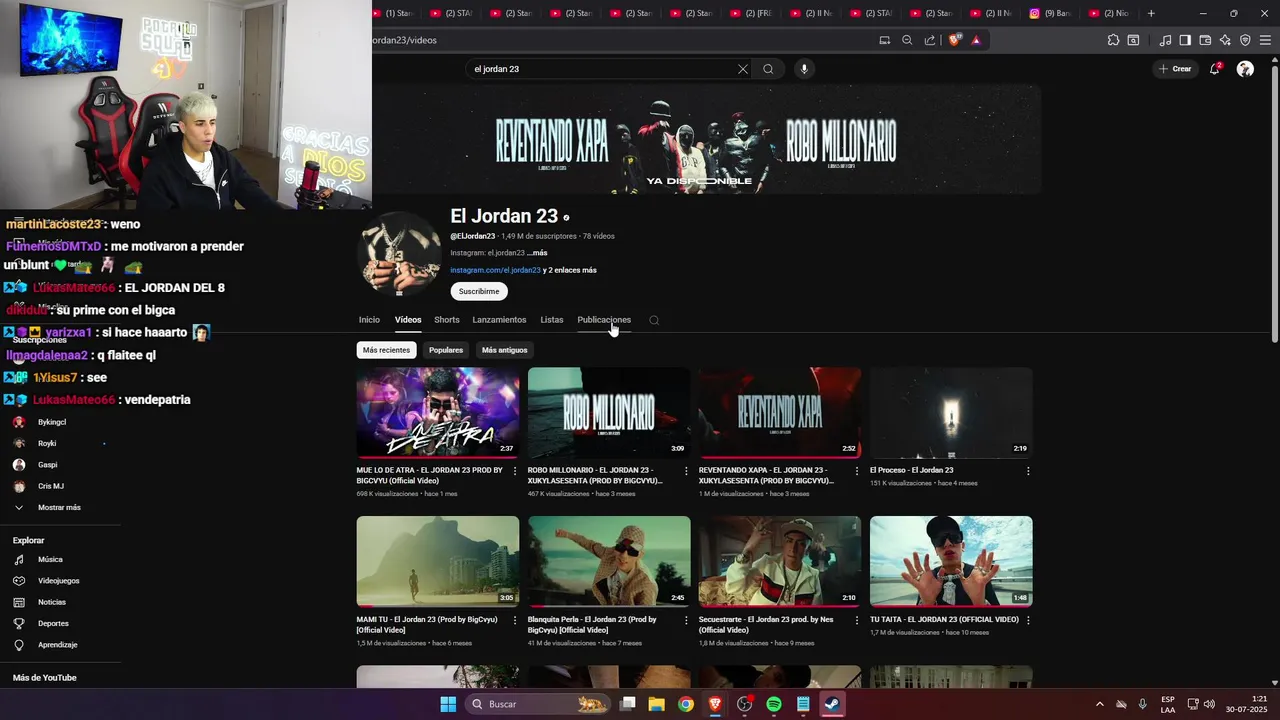Open the Listas channel tab

(x=552, y=320)
